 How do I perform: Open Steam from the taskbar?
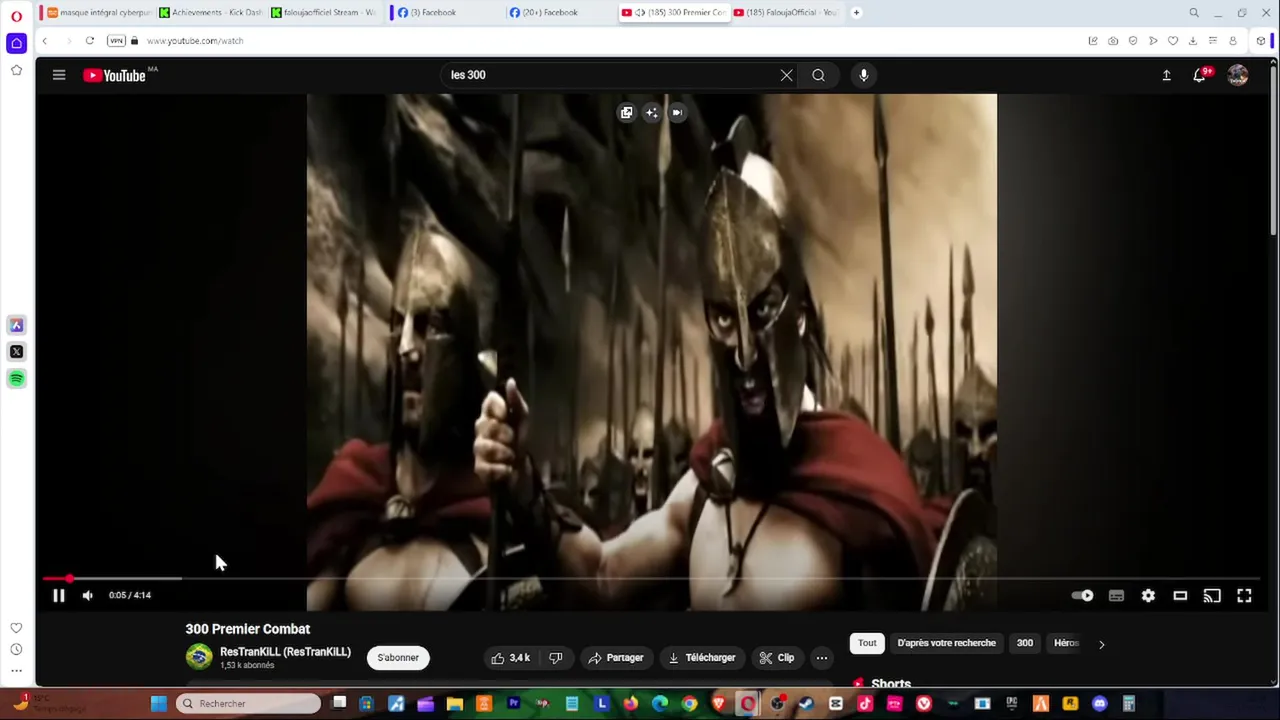pos(806,704)
